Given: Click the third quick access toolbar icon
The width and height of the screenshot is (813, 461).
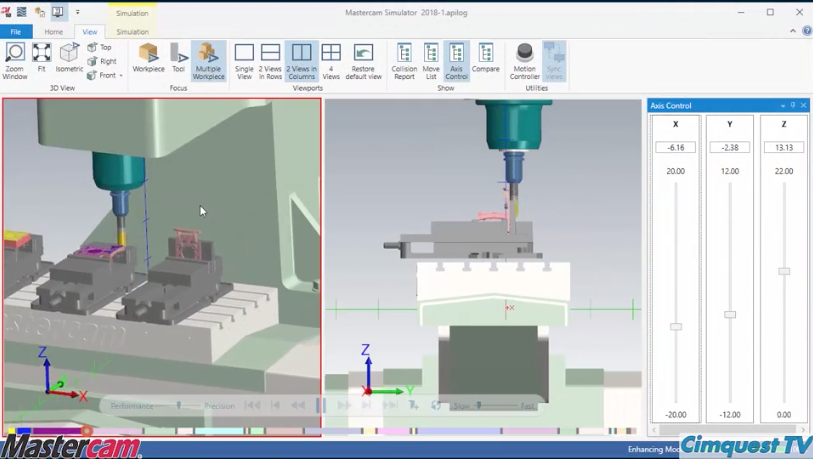Looking at the screenshot, I should coord(39,12).
